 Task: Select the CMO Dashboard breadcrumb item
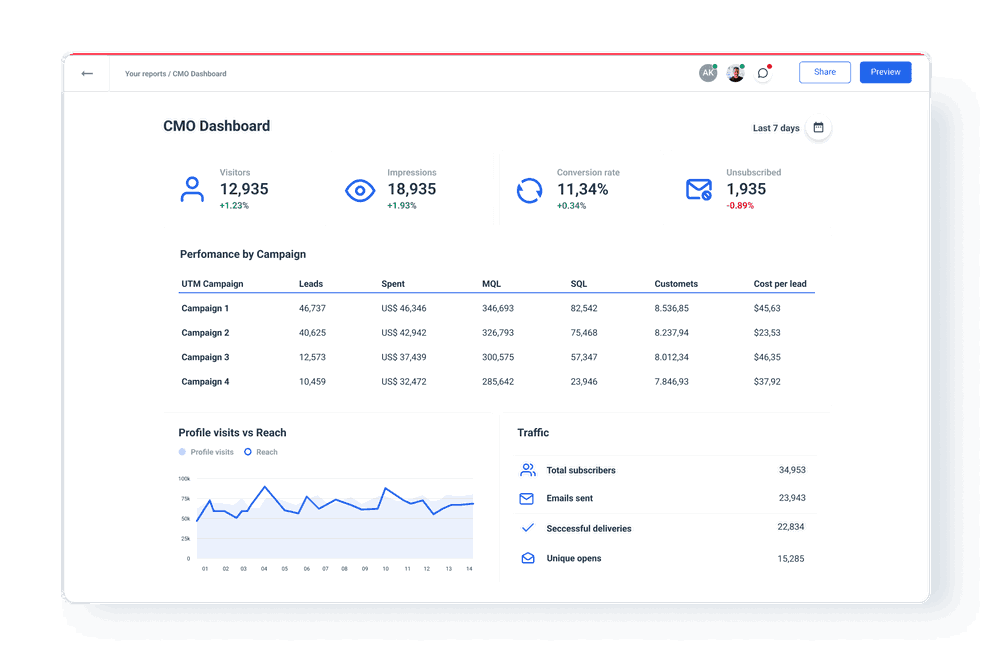(201, 73)
